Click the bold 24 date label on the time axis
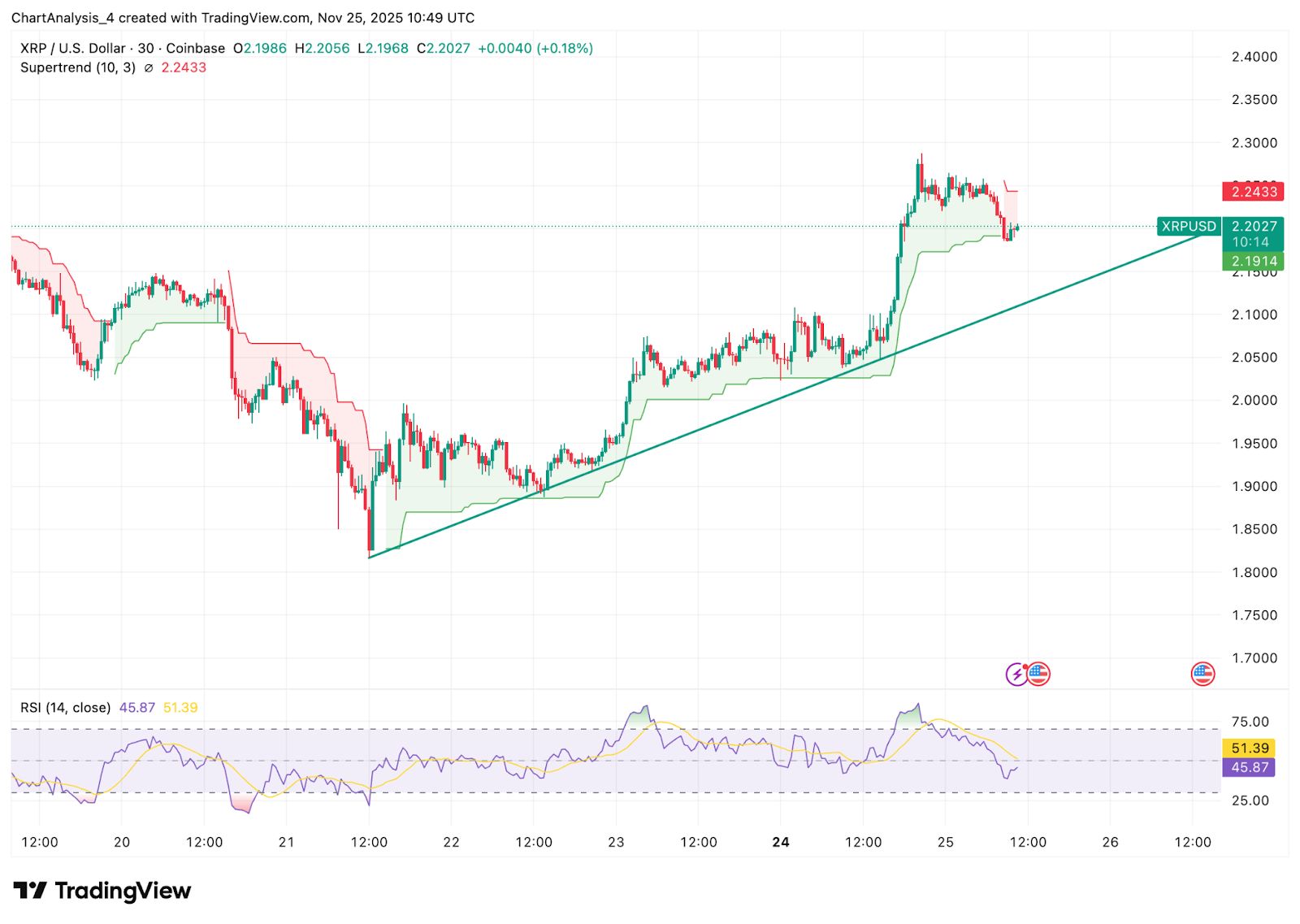Screen dimensions: 1300x924 [782, 843]
